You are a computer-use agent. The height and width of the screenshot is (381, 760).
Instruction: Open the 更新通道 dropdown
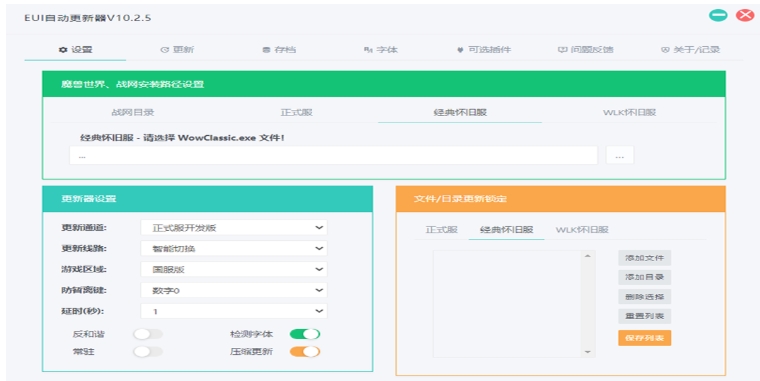coord(234,228)
